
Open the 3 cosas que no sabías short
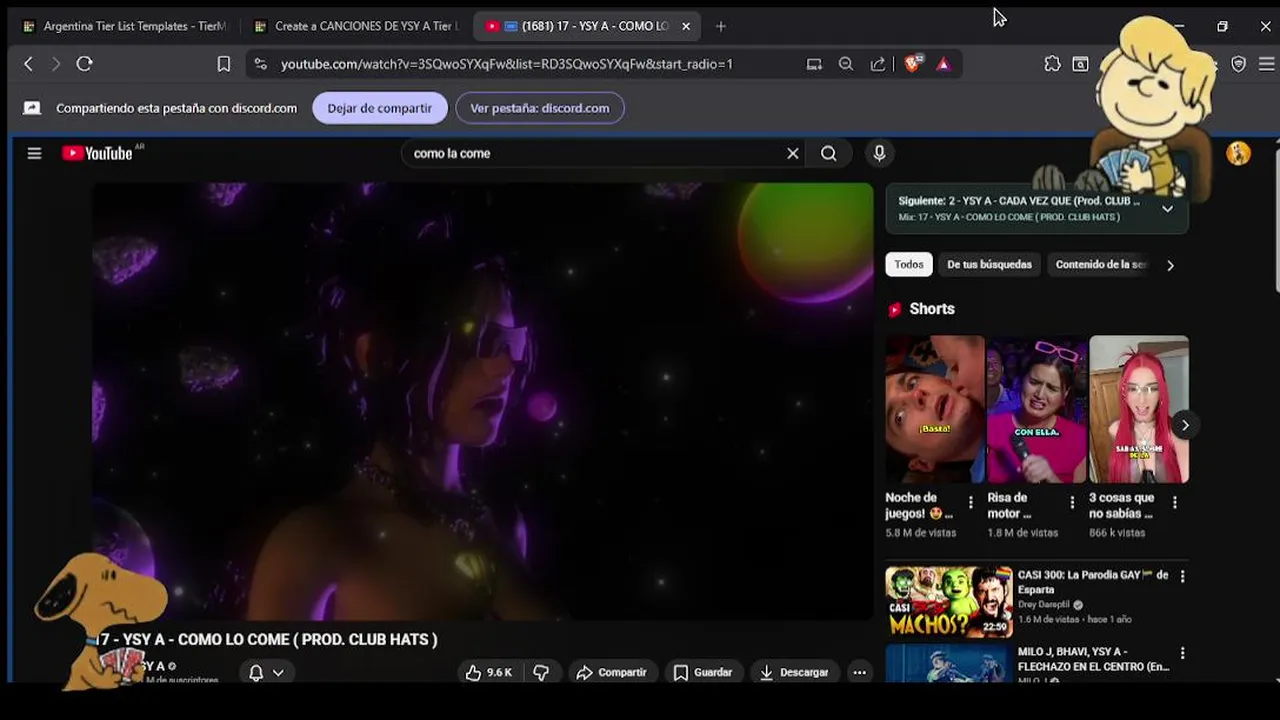coord(1139,409)
